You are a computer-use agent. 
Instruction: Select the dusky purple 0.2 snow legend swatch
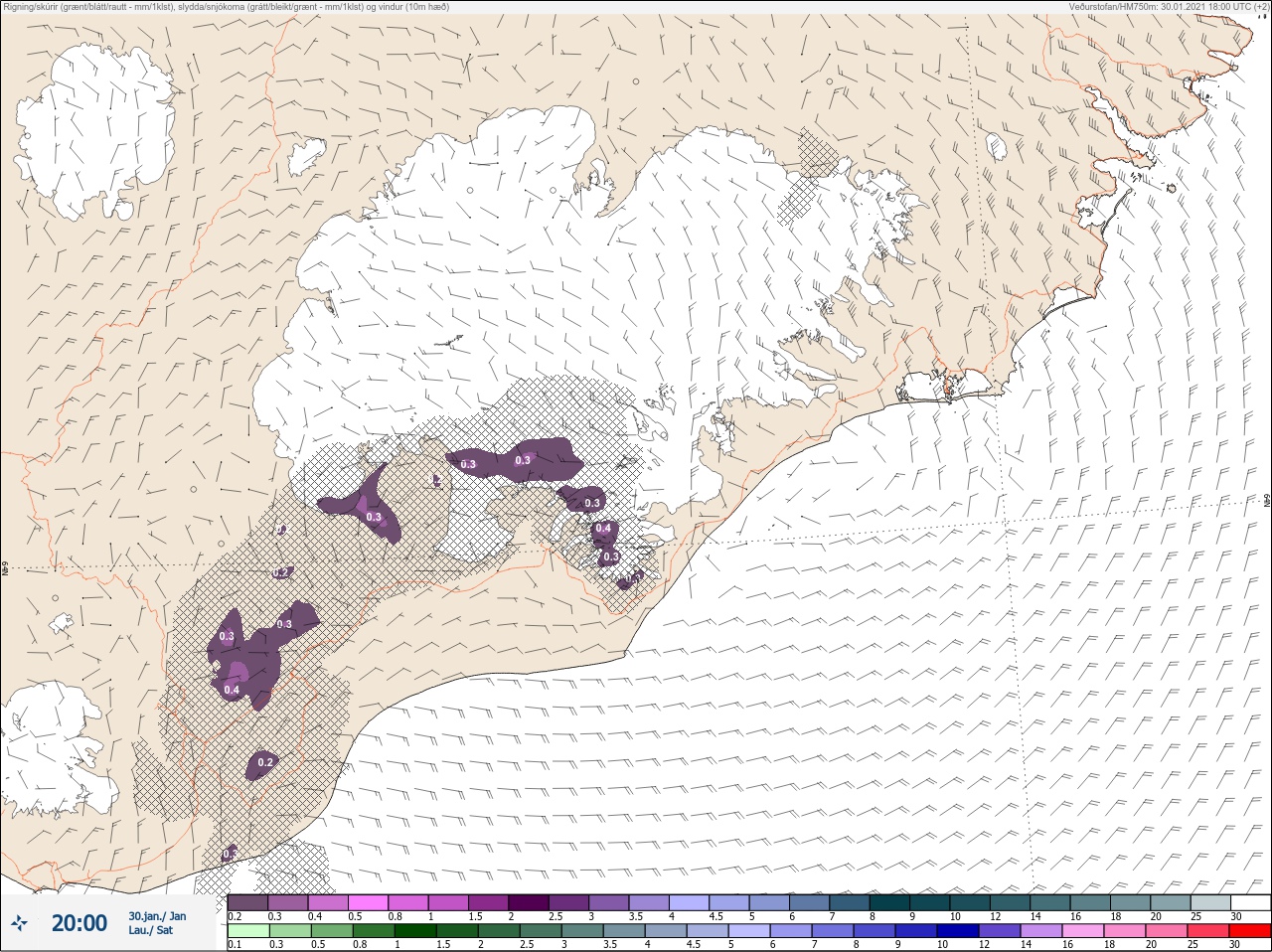coord(247,902)
